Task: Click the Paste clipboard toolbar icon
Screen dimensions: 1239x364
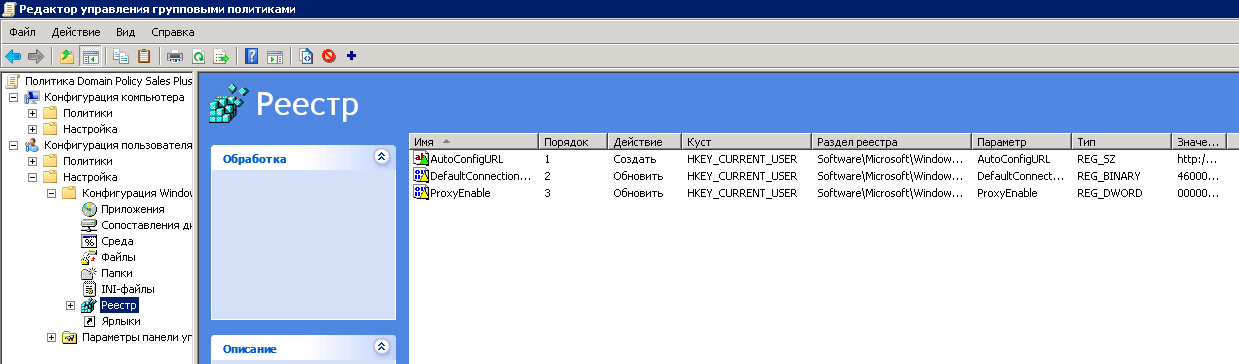Action: [144, 56]
